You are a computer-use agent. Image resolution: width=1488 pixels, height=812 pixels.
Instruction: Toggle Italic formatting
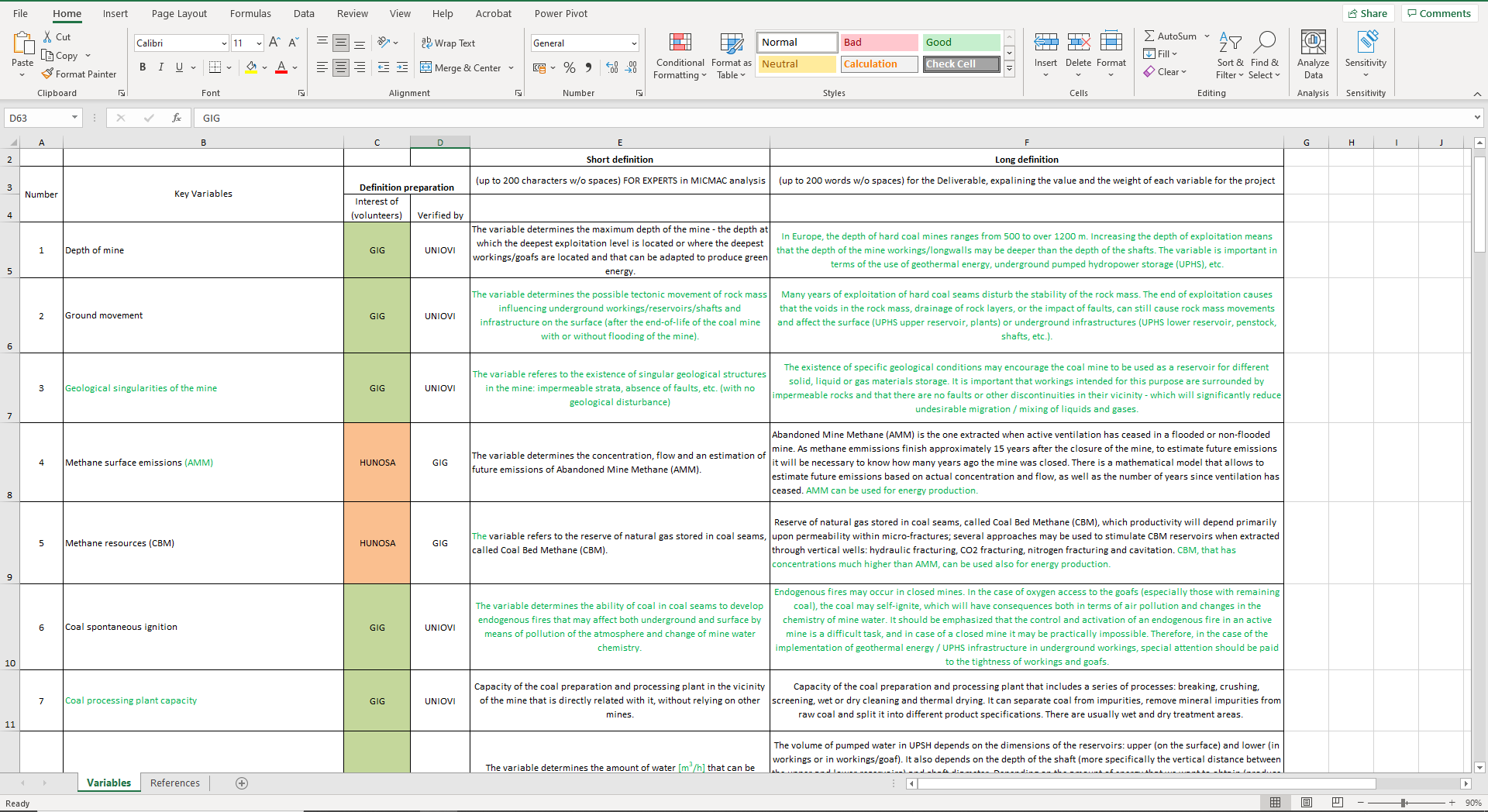(x=161, y=67)
